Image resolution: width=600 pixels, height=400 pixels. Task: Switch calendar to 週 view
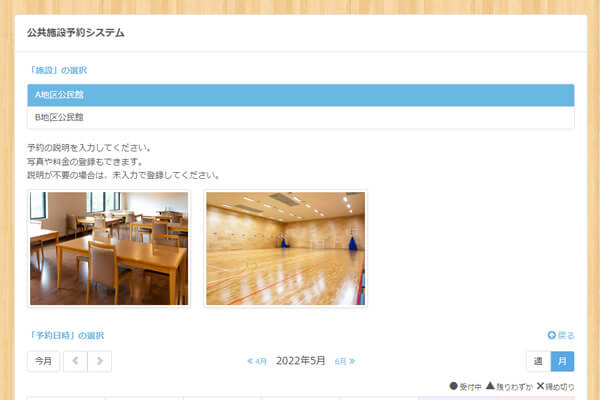538,361
